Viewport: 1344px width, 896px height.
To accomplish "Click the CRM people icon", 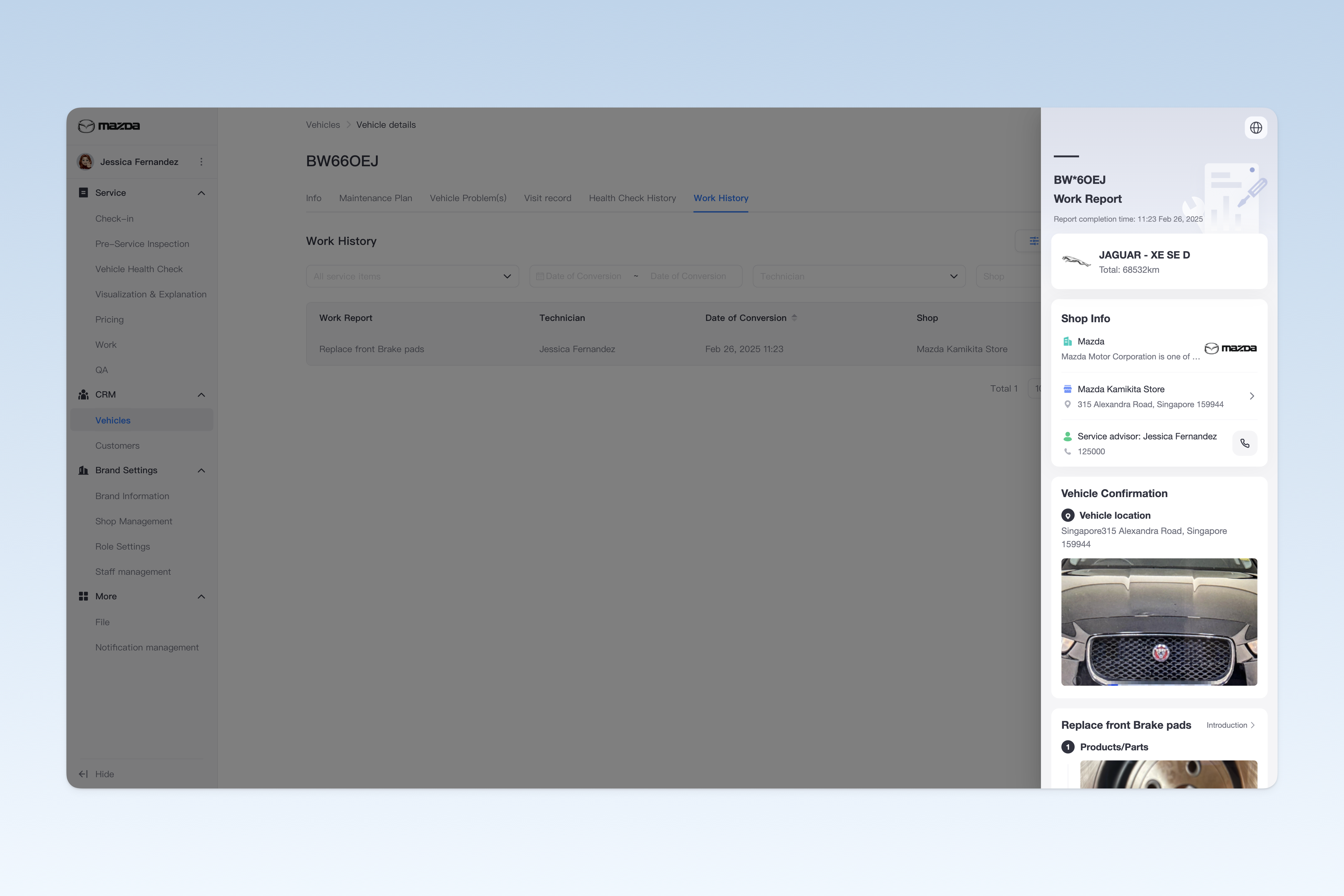I will click(83, 394).
